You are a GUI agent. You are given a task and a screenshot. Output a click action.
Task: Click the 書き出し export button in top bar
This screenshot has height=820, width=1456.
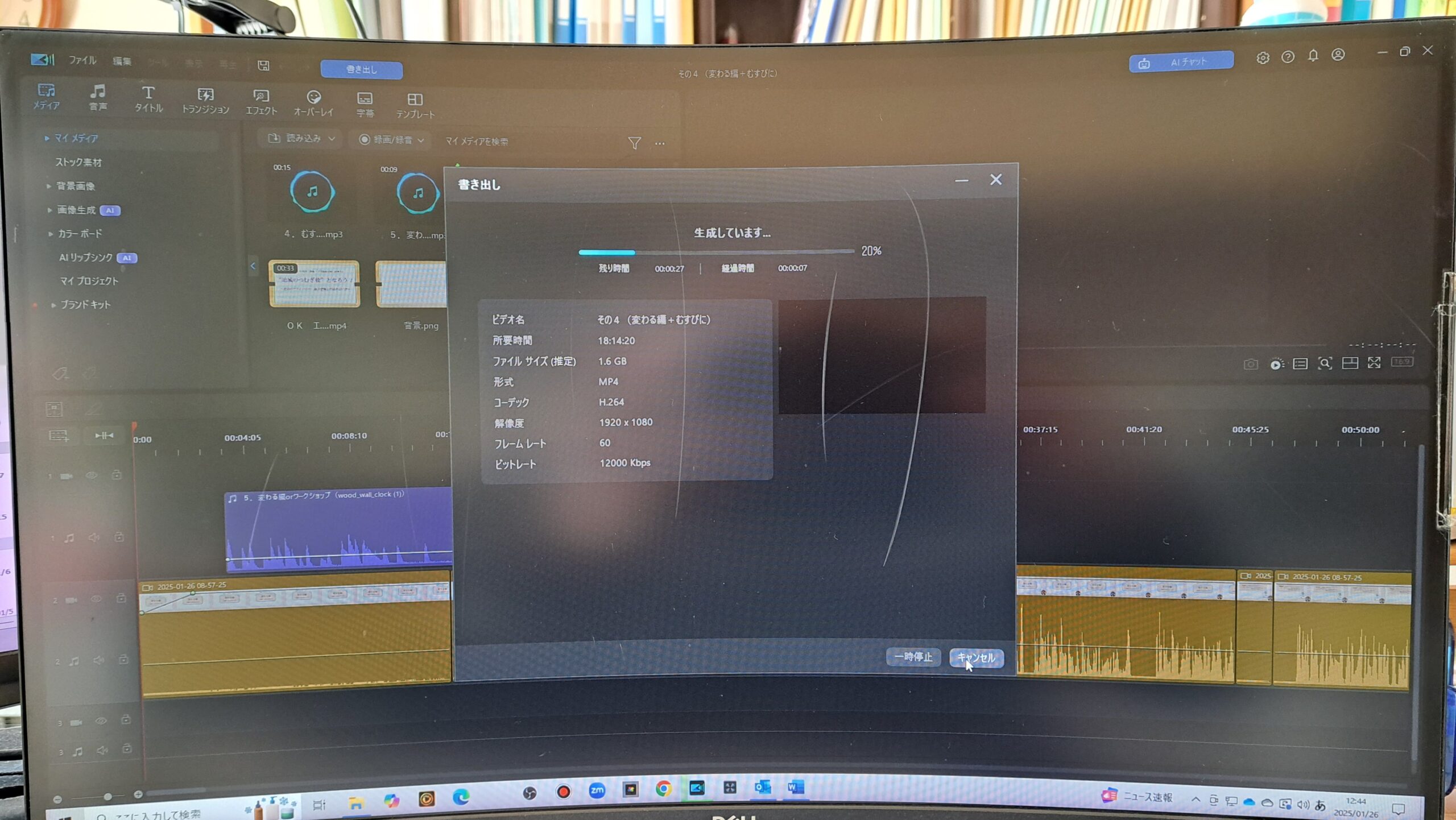(362, 69)
